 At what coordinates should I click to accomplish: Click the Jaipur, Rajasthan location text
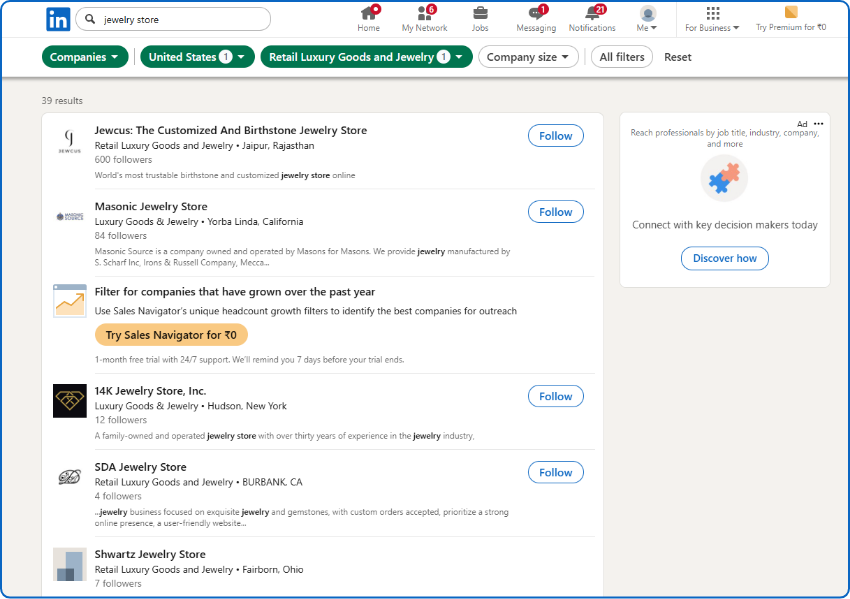tap(278, 146)
